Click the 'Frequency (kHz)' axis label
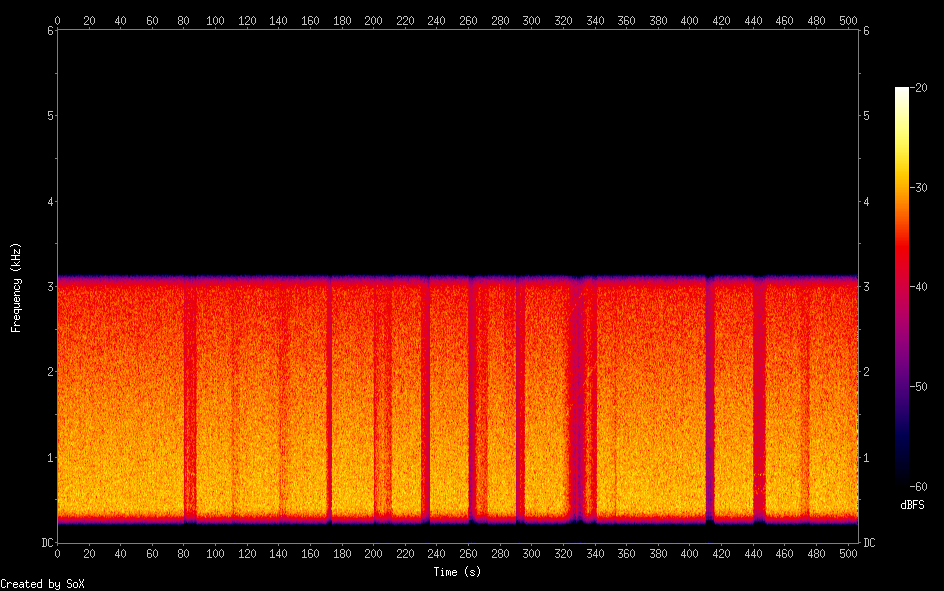 (x=16, y=287)
